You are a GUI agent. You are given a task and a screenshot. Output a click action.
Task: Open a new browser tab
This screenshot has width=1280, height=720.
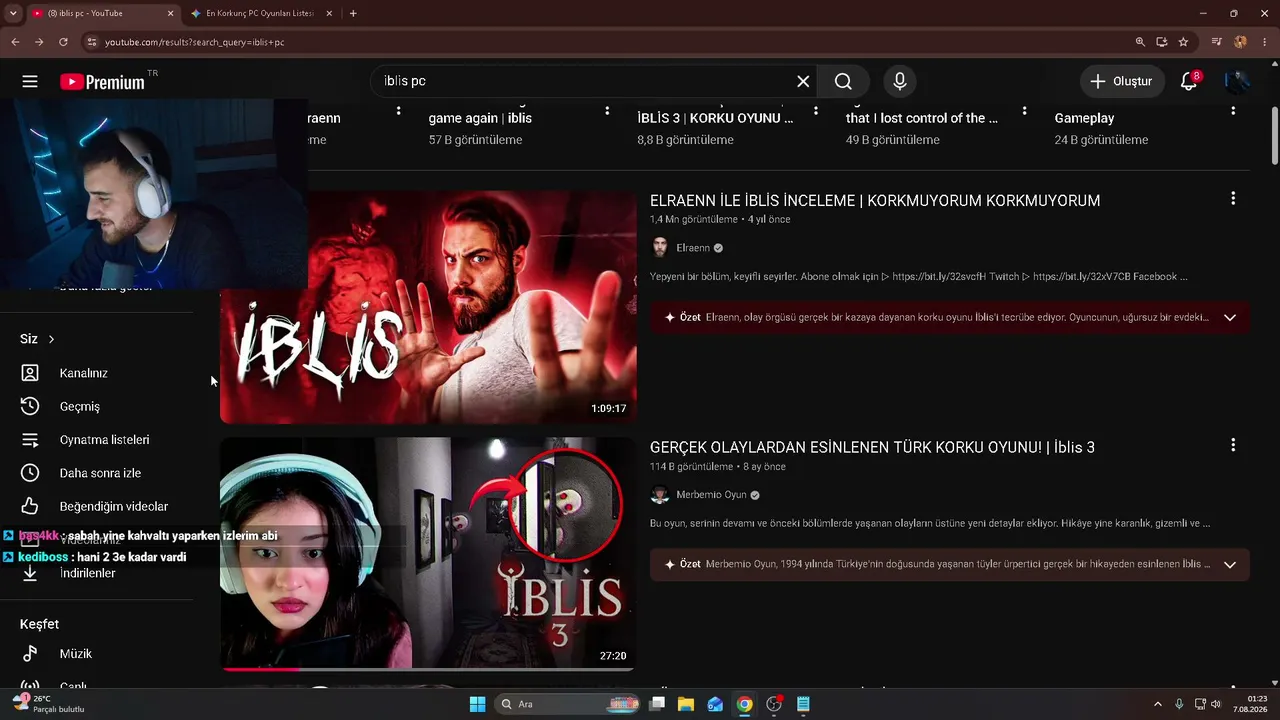tap(353, 13)
